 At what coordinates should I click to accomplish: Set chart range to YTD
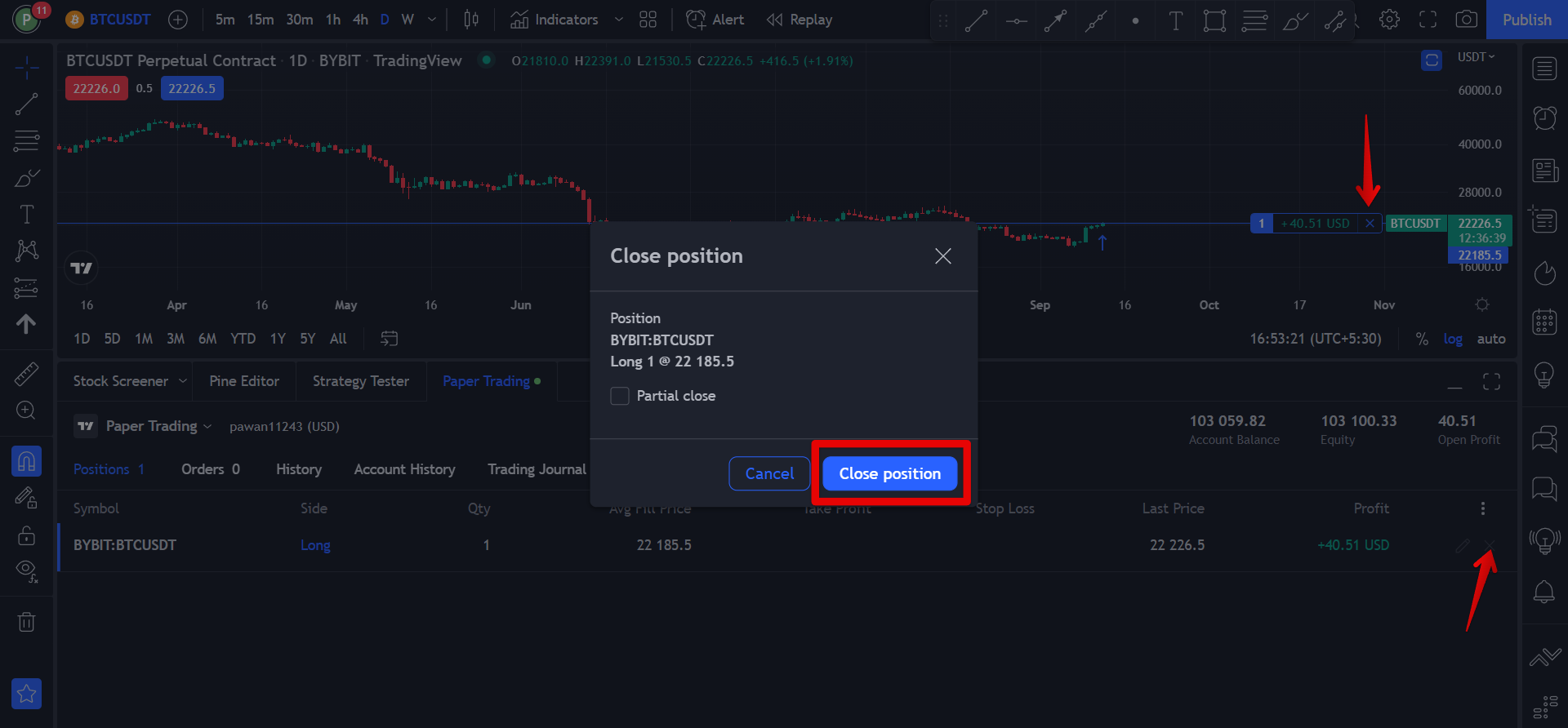click(x=243, y=339)
